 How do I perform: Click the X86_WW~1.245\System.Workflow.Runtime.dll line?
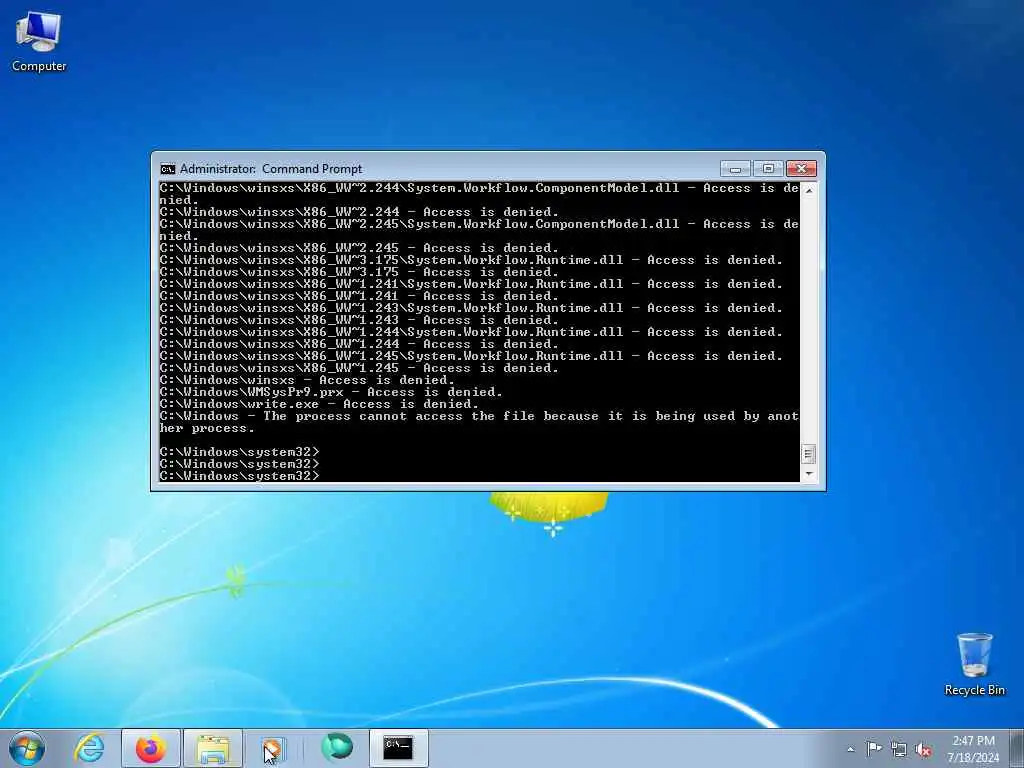tap(471, 356)
